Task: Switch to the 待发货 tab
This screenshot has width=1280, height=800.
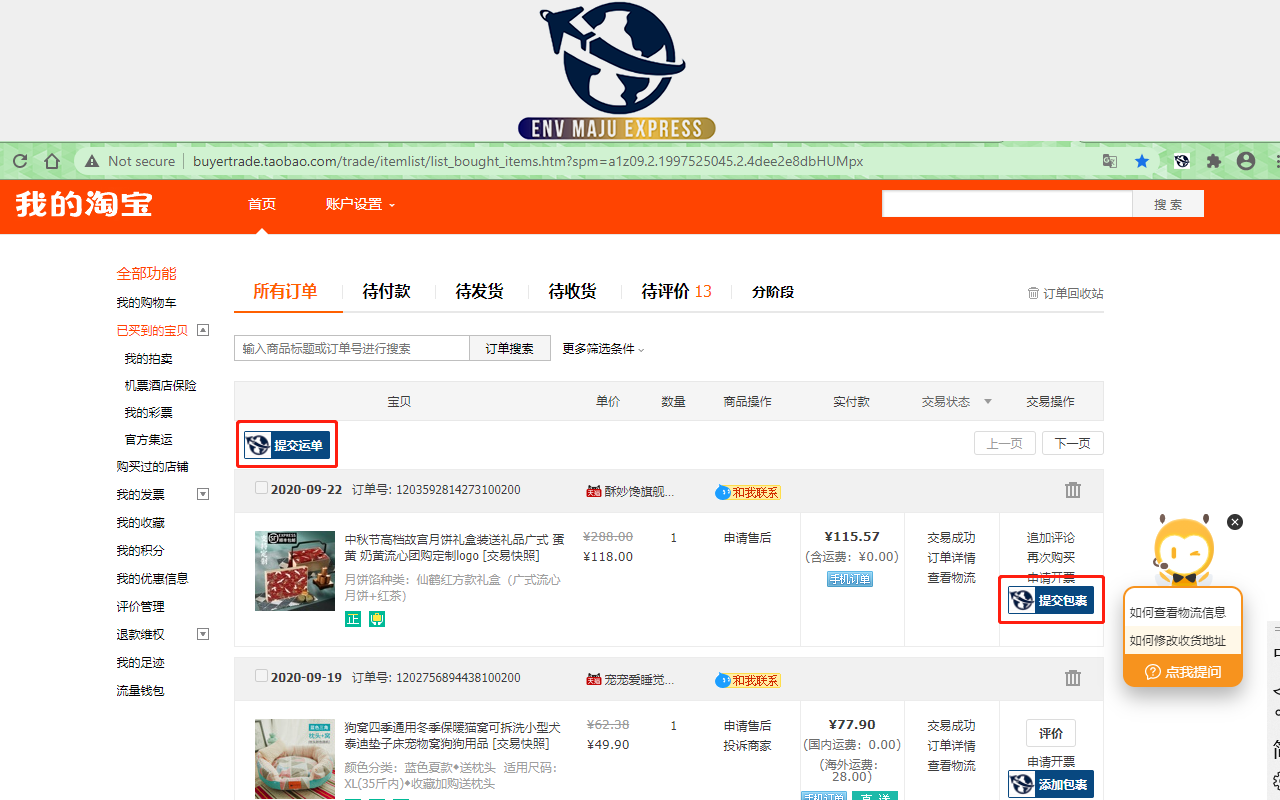Action: (x=479, y=292)
